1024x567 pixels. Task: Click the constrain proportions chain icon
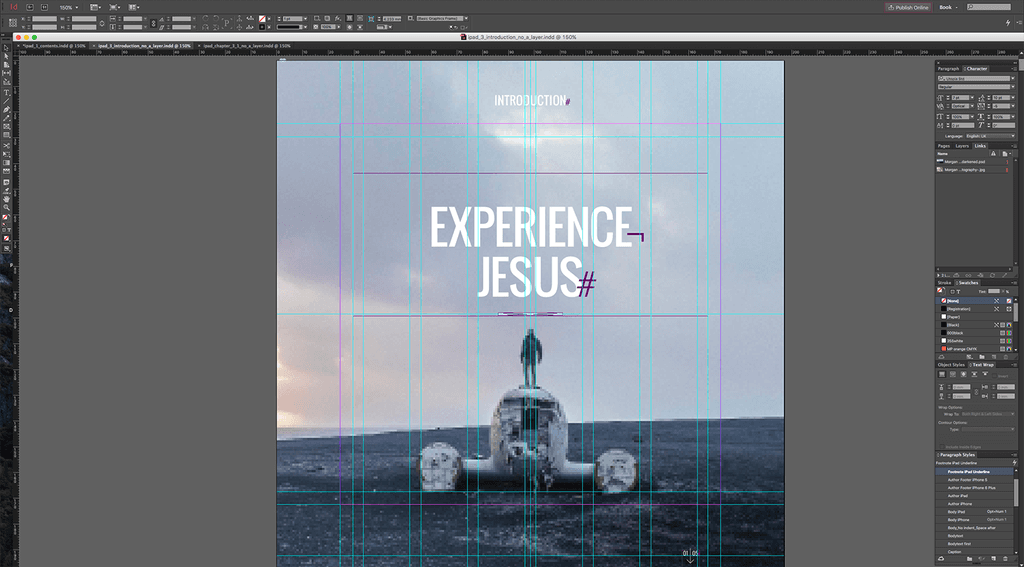(101, 22)
